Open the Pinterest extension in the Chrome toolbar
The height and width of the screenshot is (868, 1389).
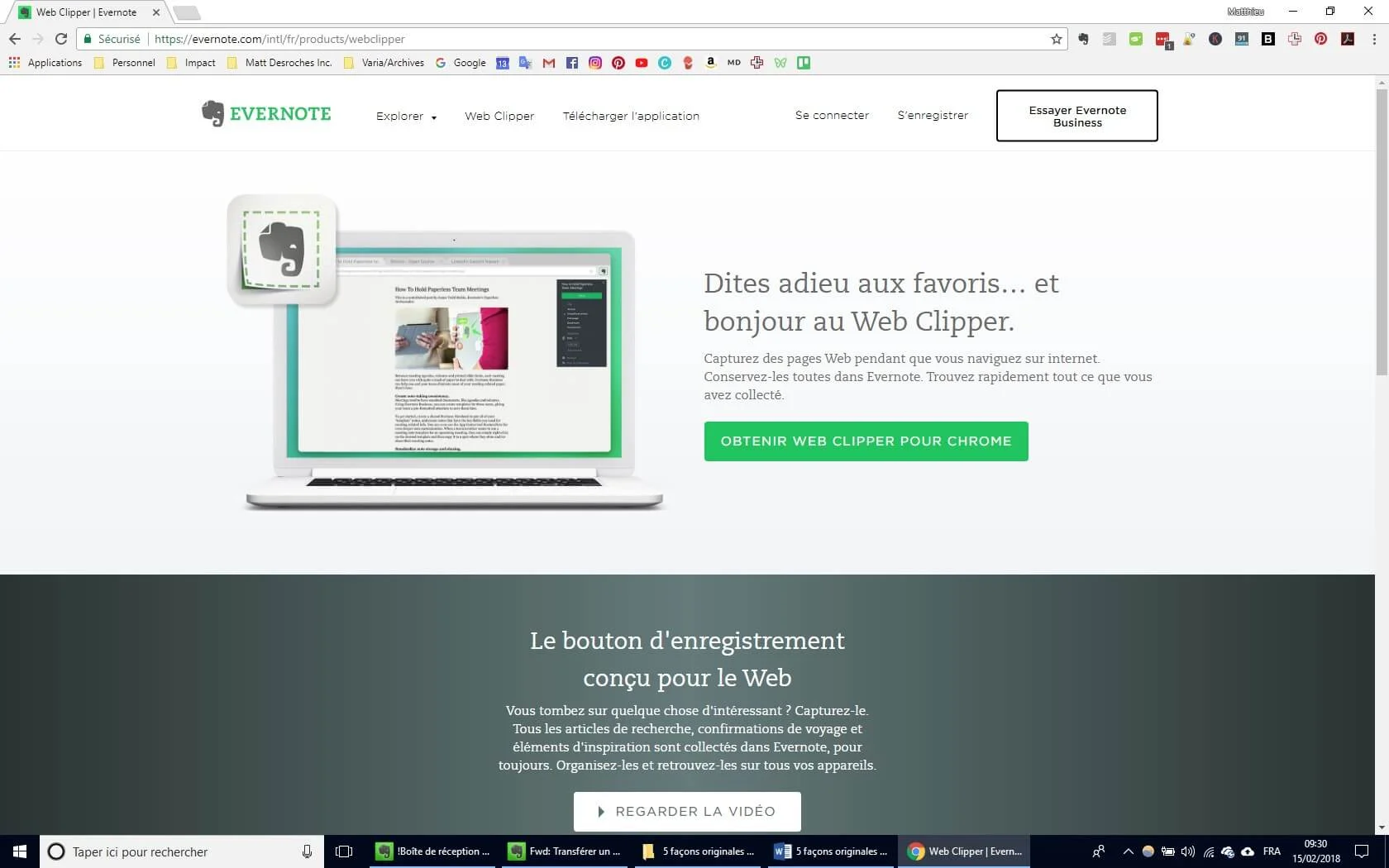click(1321, 39)
